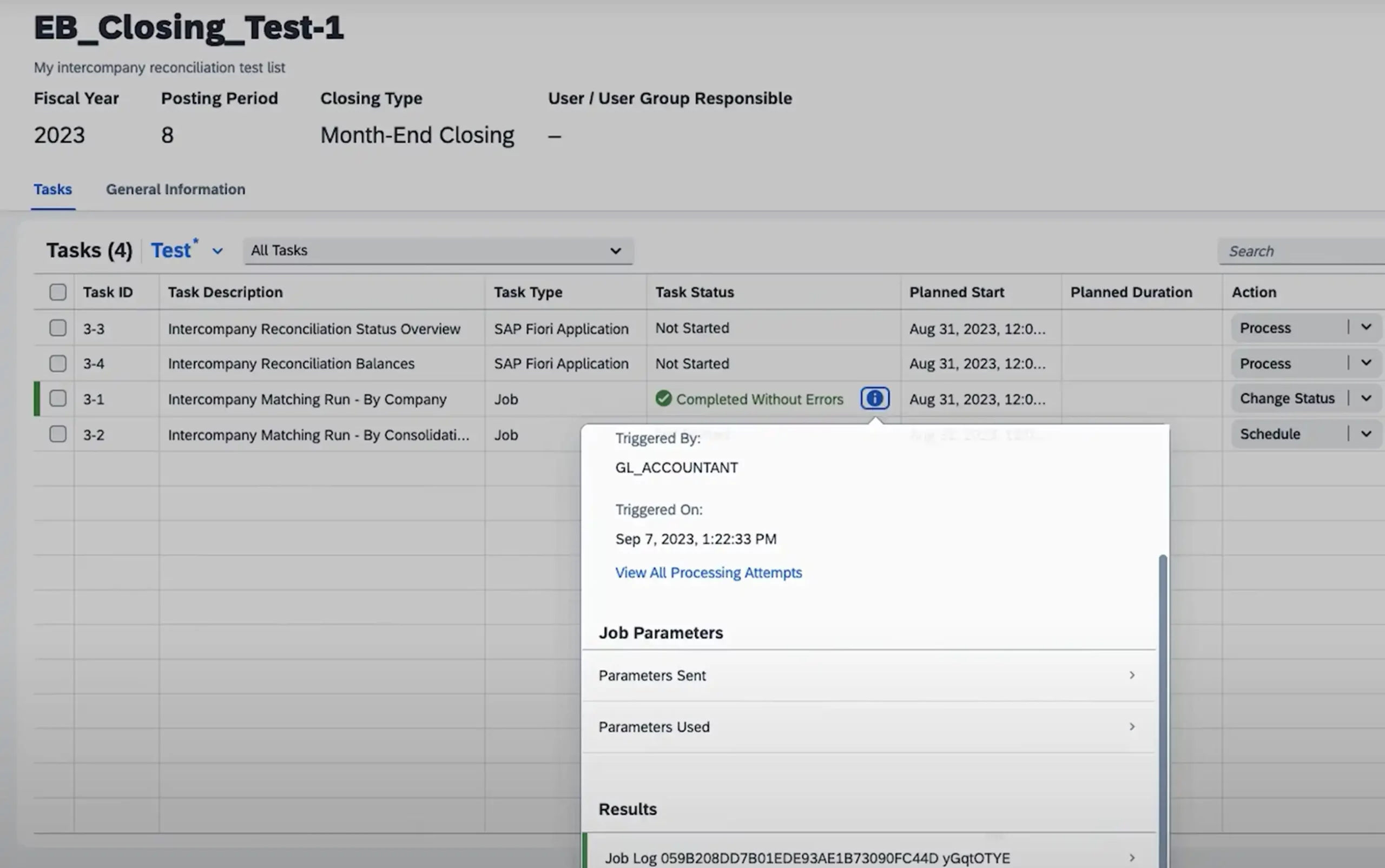This screenshot has height=868, width=1385.
Task: Click 'Intercompany Matching Run - By Consolidati...' cell
Action: [x=319, y=435]
